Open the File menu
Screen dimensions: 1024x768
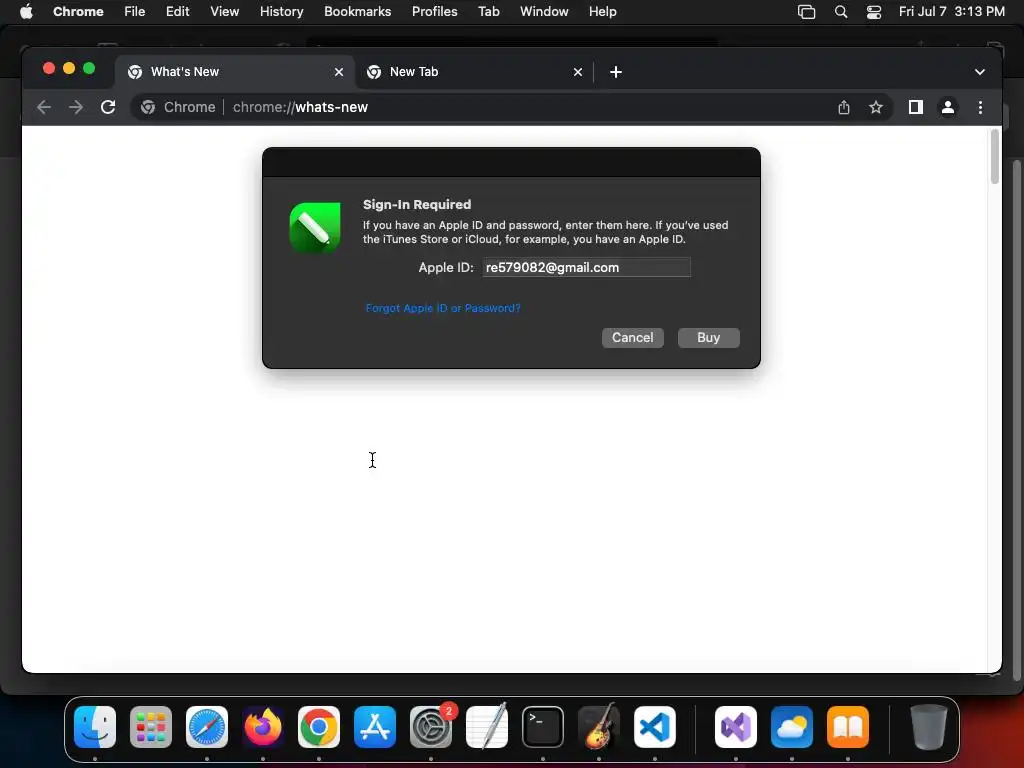(x=135, y=12)
